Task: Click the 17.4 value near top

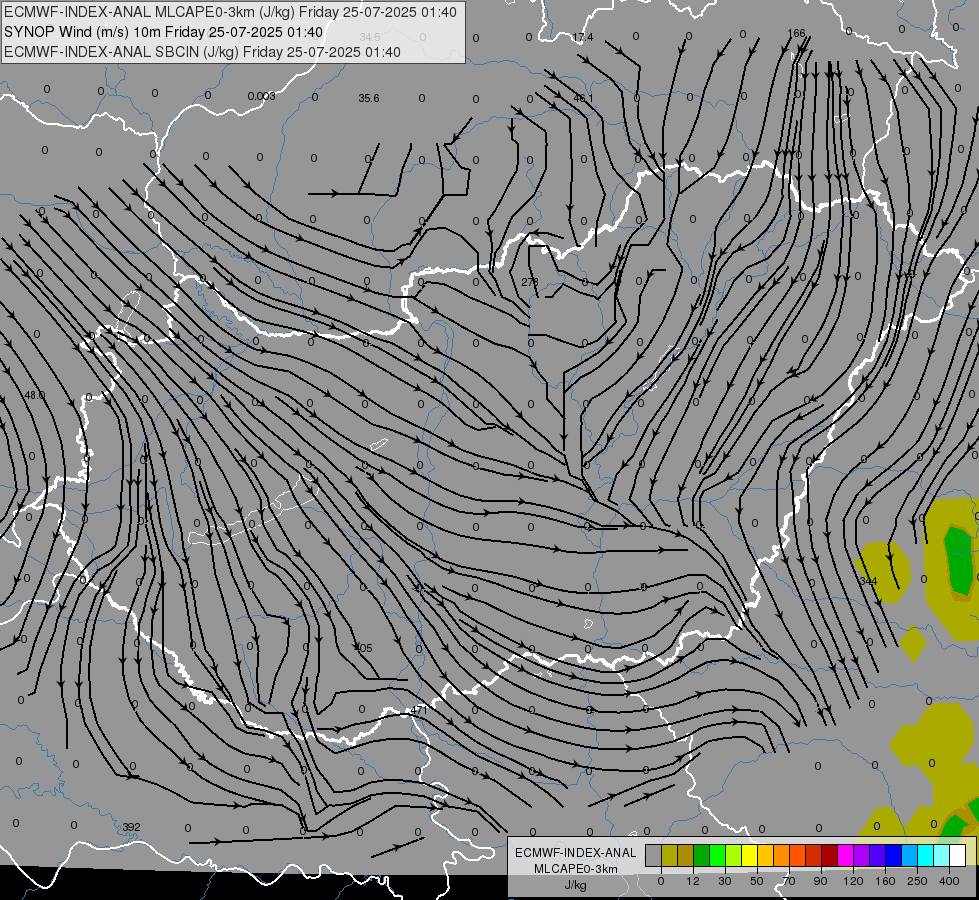Action: point(583,37)
